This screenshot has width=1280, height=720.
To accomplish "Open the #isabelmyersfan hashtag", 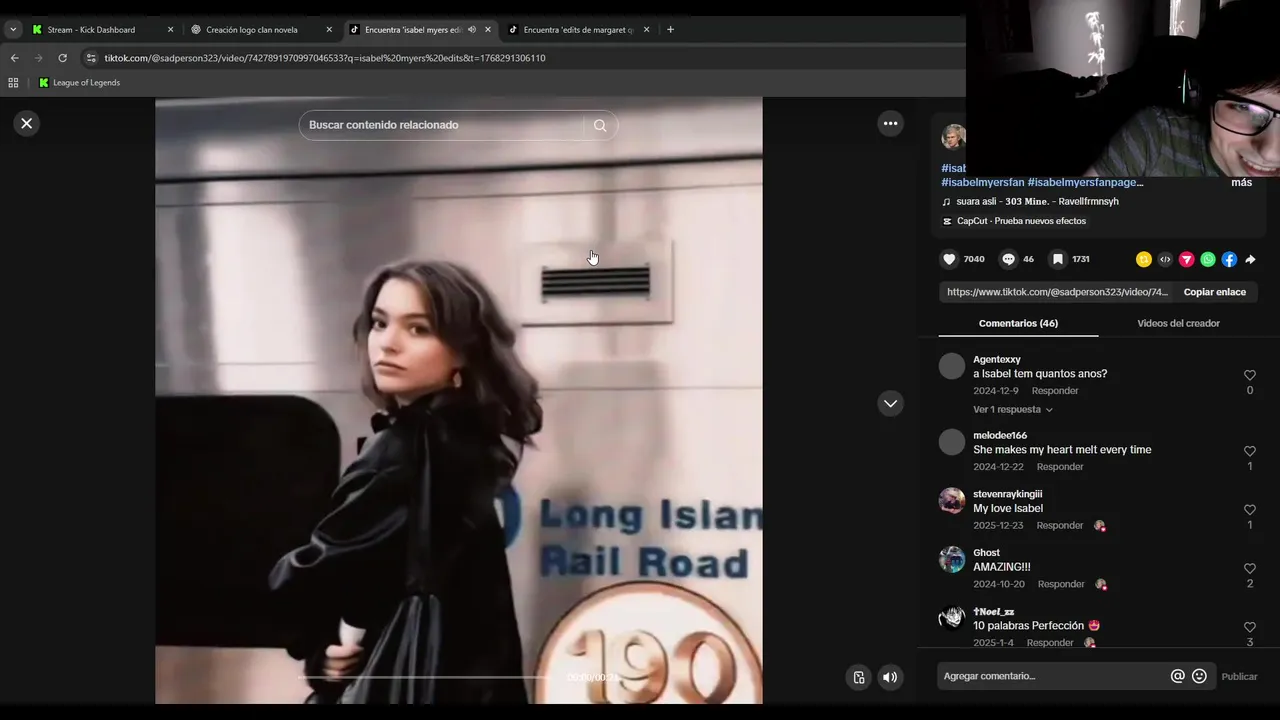I will click(982, 182).
